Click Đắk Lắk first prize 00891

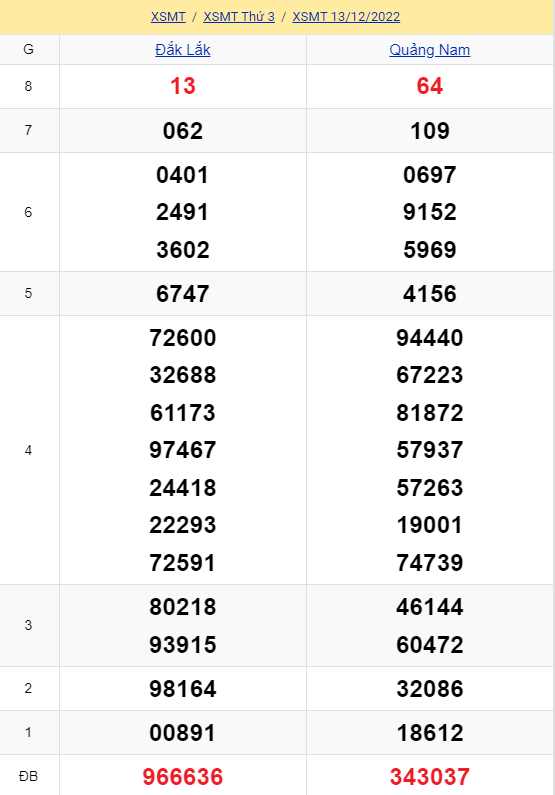pyautogui.click(x=182, y=733)
